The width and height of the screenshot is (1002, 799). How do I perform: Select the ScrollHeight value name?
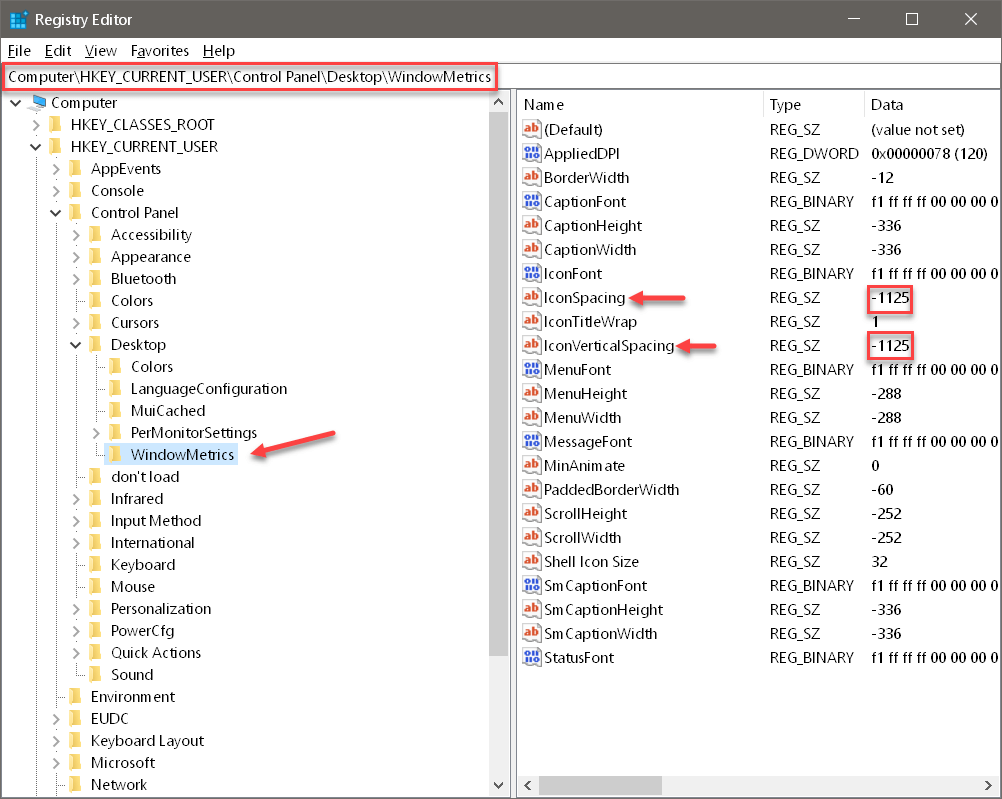585,513
